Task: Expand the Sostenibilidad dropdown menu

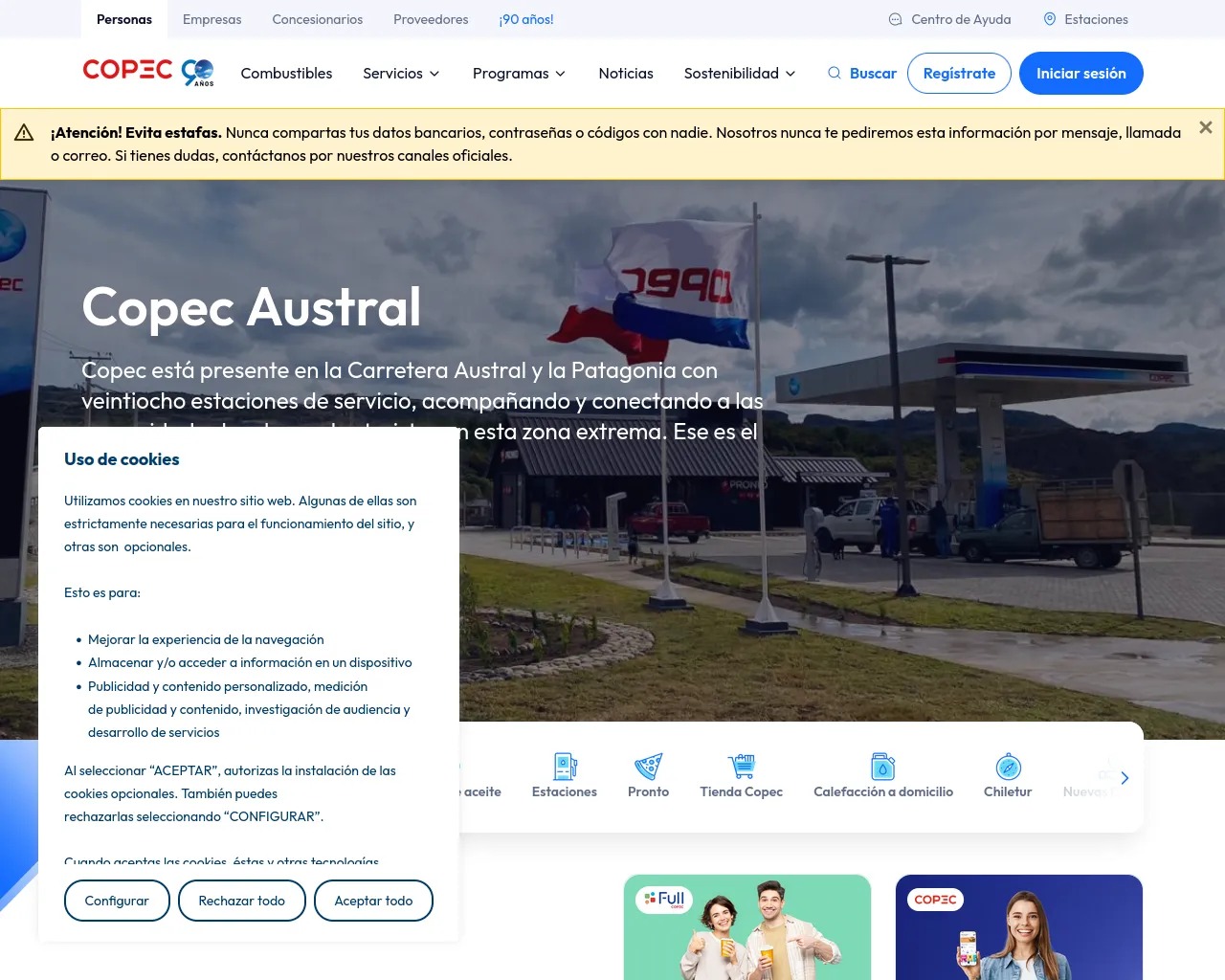Action: [x=740, y=74]
